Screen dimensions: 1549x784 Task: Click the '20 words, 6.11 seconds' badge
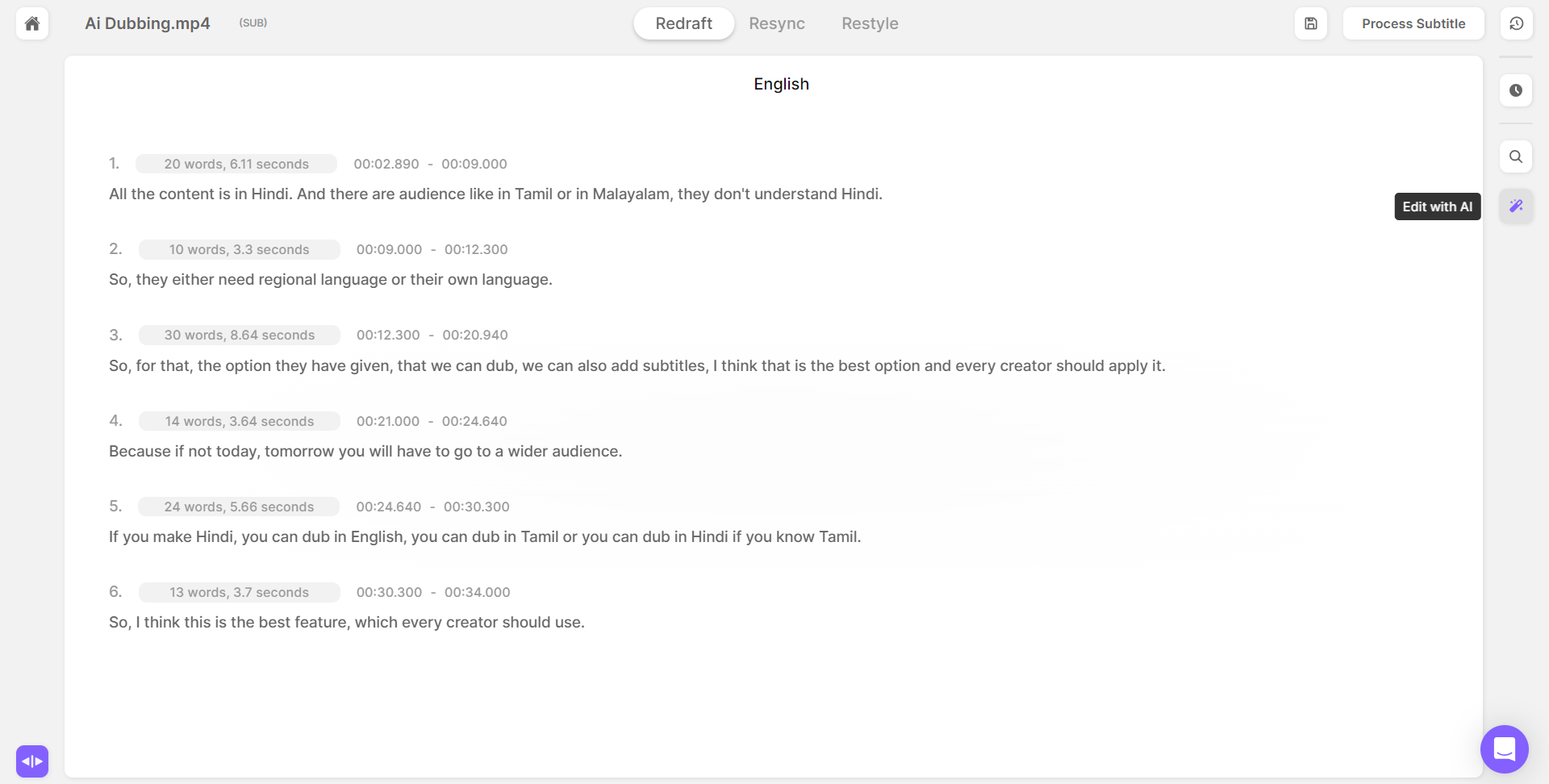(236, 164)
